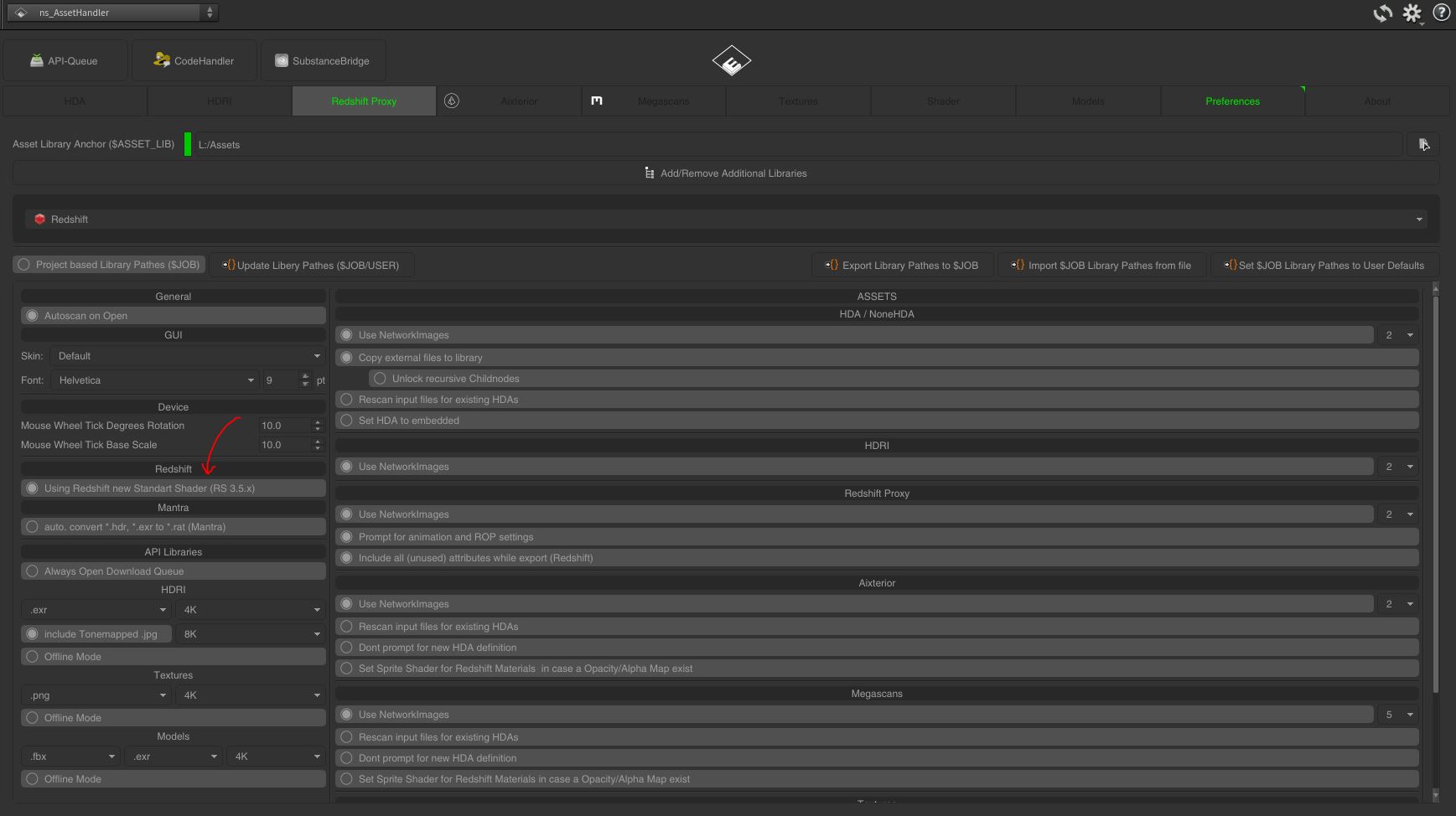Expand the Helvetica font dropdown
Screen dimensions: 1456x816
point(155,380)
